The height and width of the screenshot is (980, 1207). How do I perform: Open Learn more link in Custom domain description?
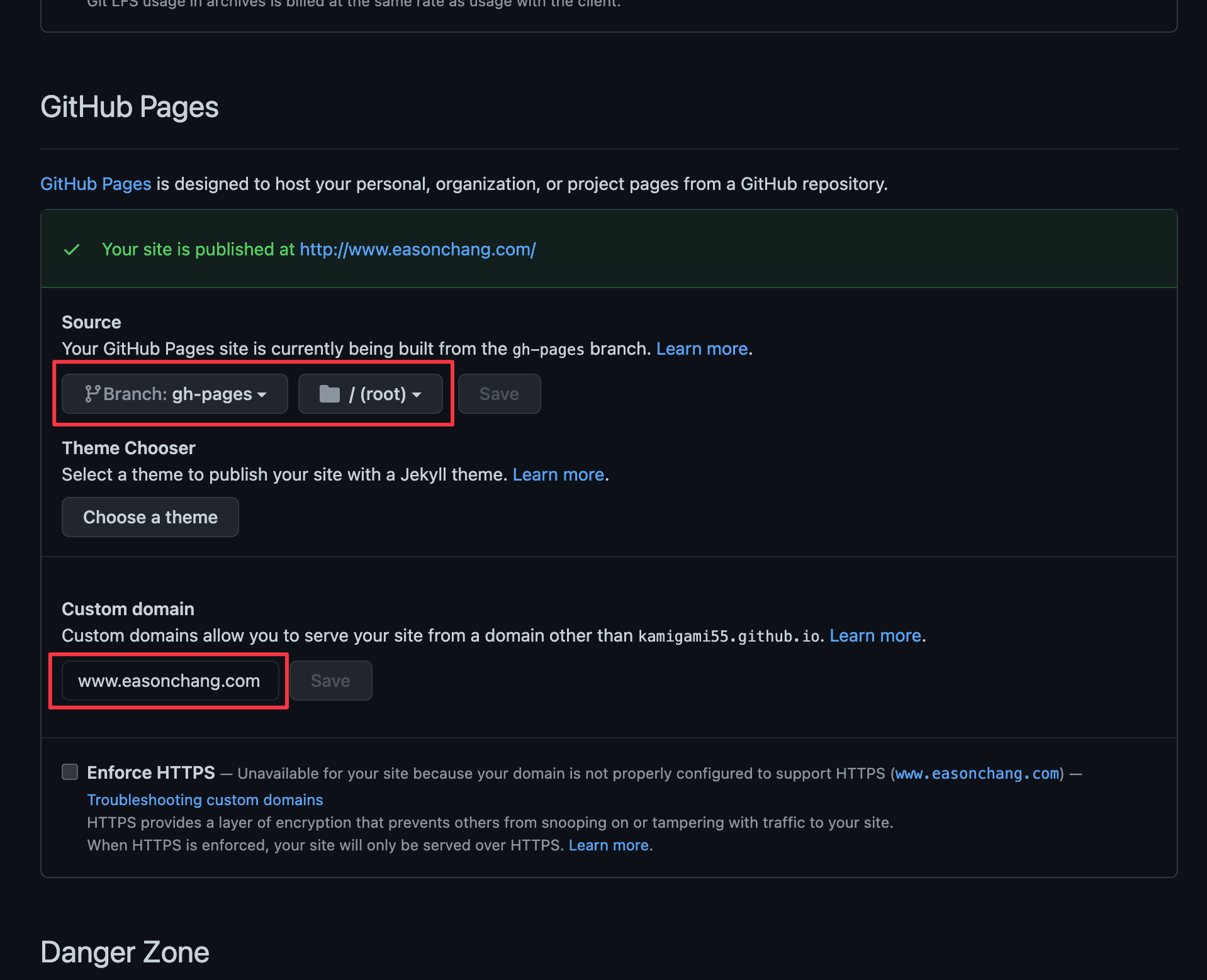tap(875, 635)
